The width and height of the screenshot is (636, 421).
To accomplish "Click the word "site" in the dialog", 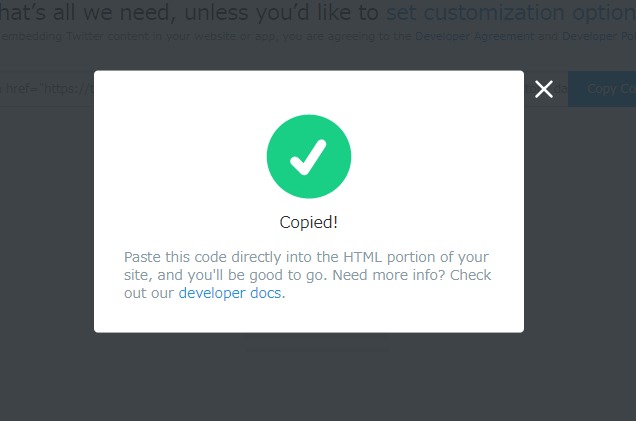I will tap(136, 275).
